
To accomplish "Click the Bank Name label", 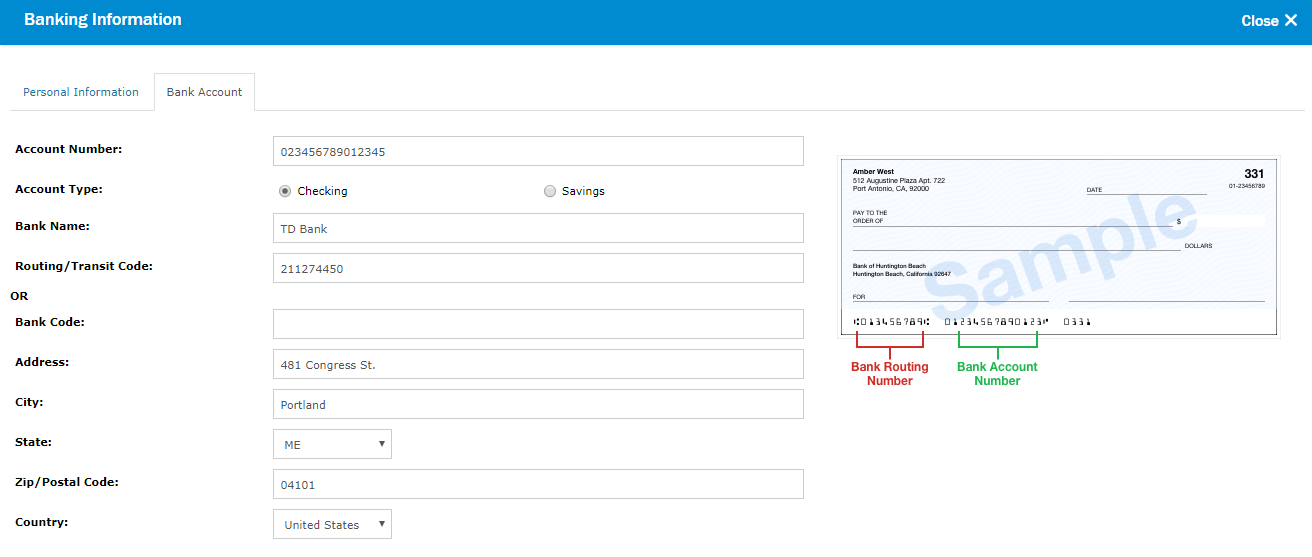I will click(52, 226).
